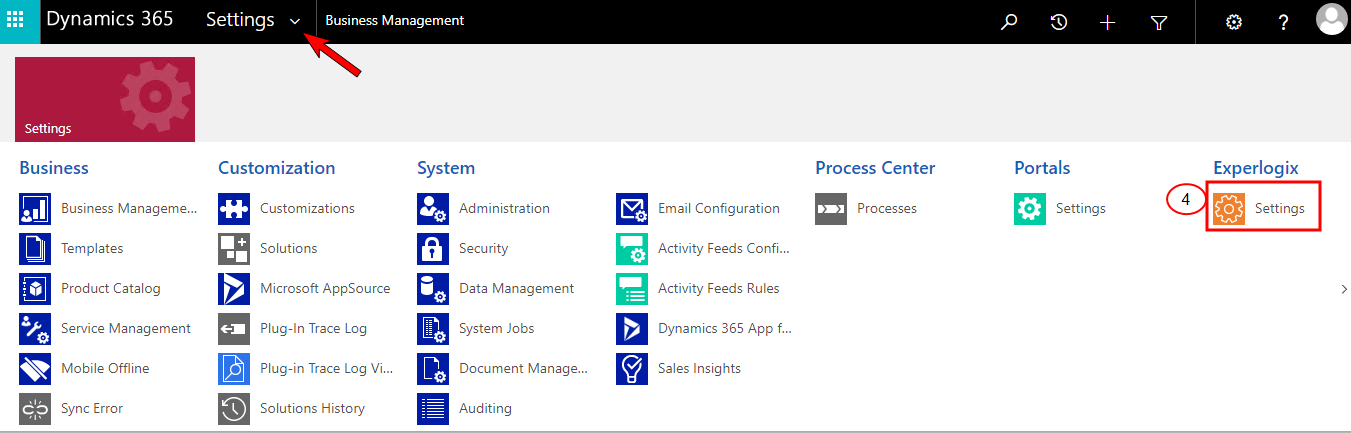The width and height of the screenshot is (1351, 433).
Task: Click the Solutions History icon
Action: coord(234,409)
